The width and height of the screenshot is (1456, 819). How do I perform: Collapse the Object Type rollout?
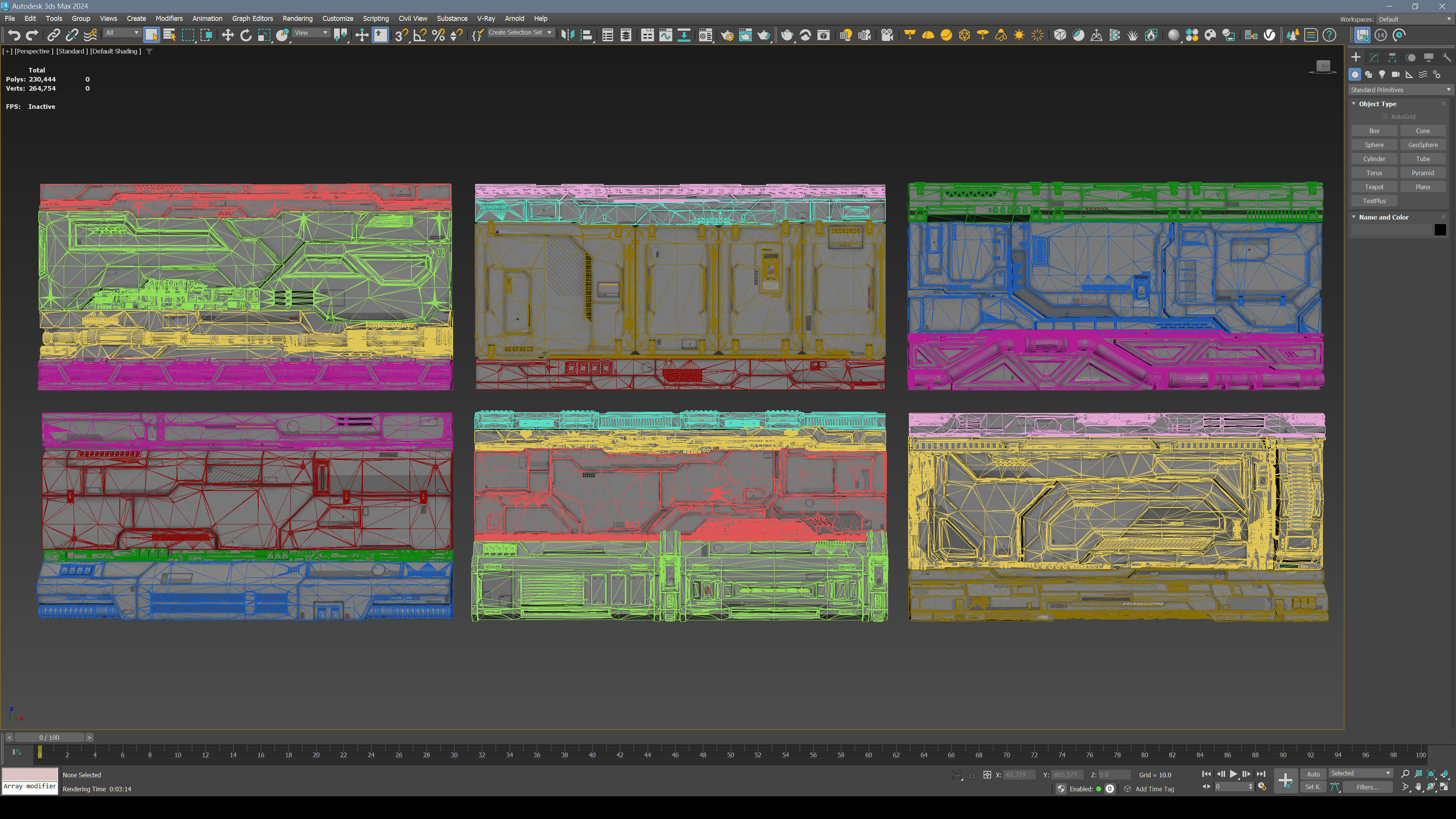pos(1377,104)
